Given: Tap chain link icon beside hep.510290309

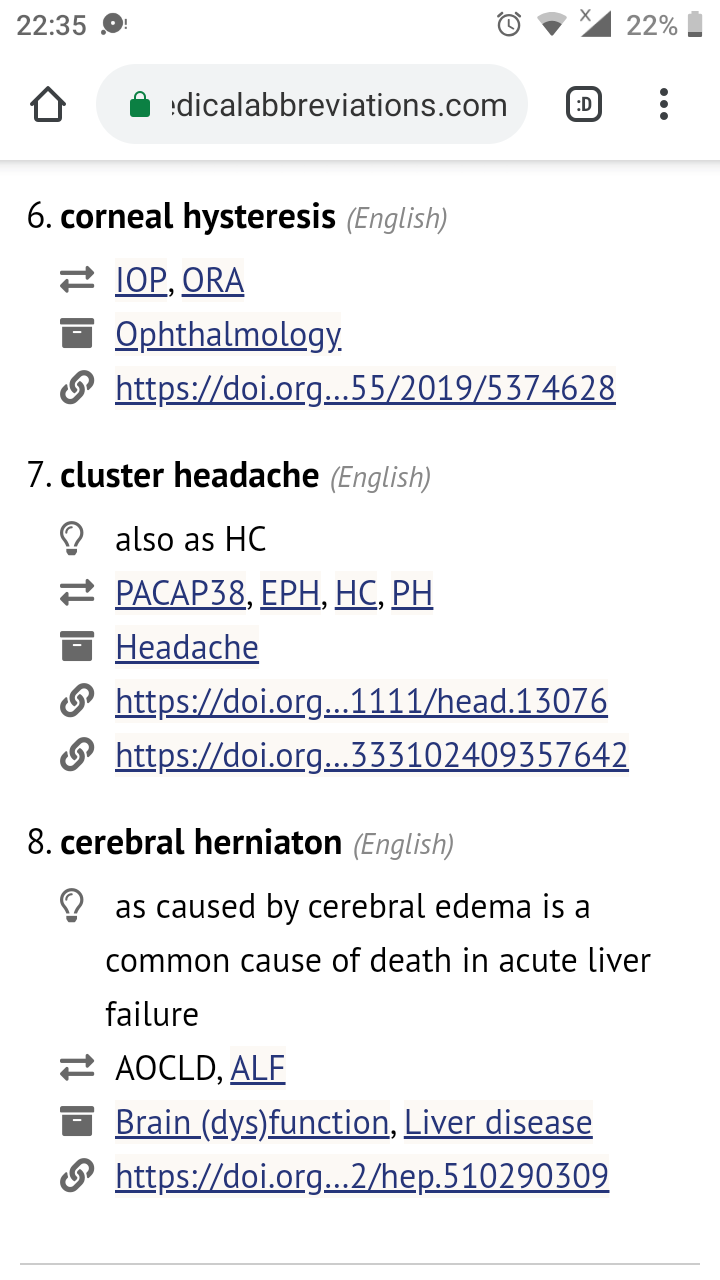Looking at the screenshot, I should (x=77, y=1176).
